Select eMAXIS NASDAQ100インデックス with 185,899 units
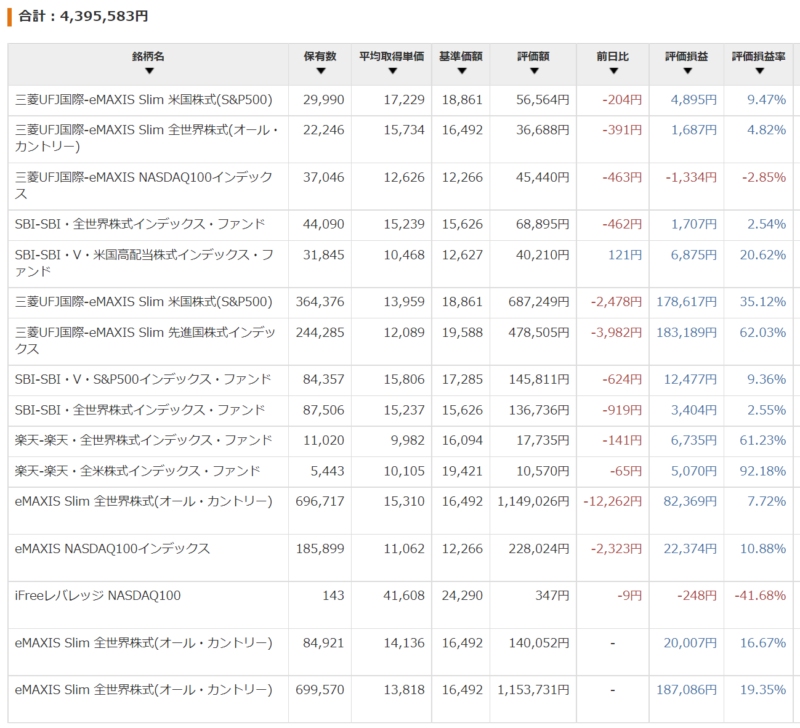The width and height of the screenshot is (800, 728). [112, 549]
